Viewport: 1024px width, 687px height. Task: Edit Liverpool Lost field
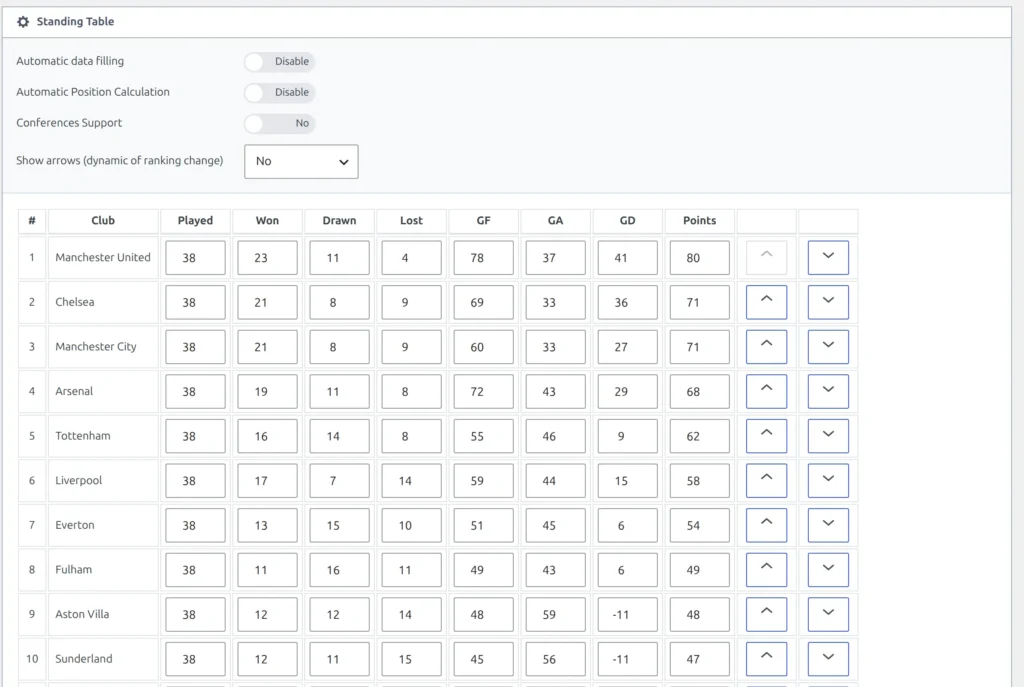tap(411, 480)
